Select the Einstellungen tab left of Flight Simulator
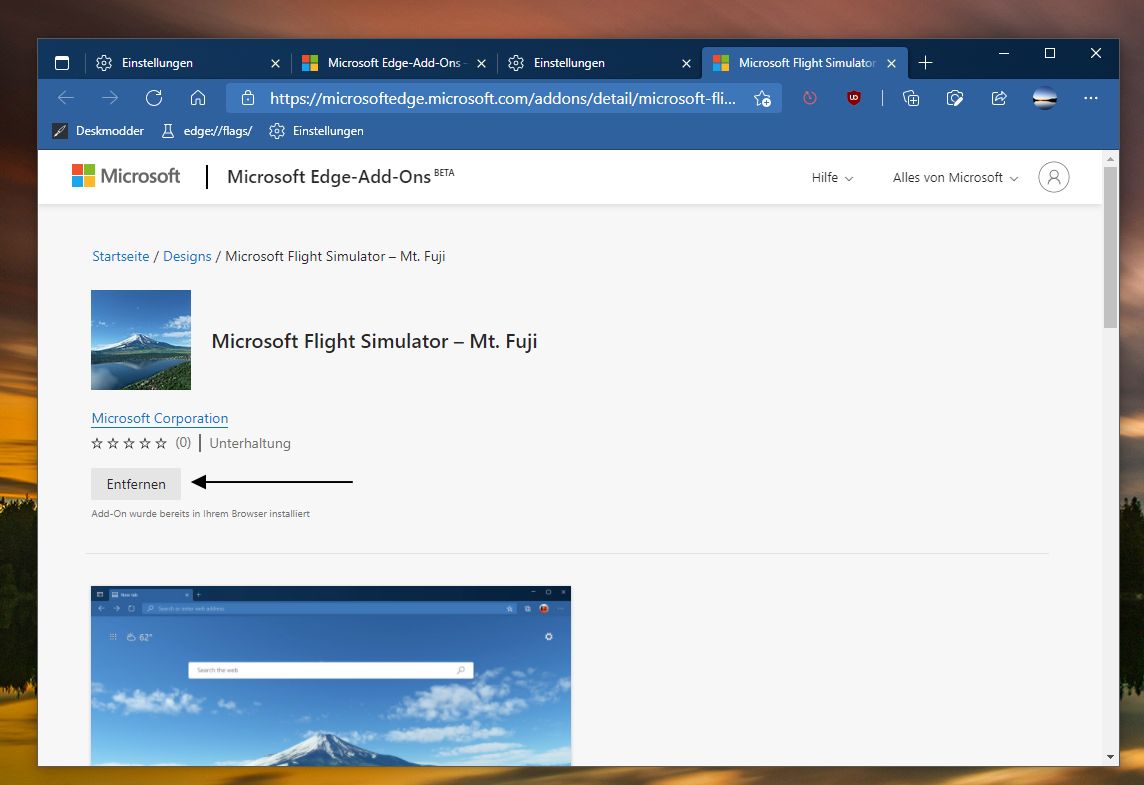This screenshot has width=1144, height=785. (599, 63)
